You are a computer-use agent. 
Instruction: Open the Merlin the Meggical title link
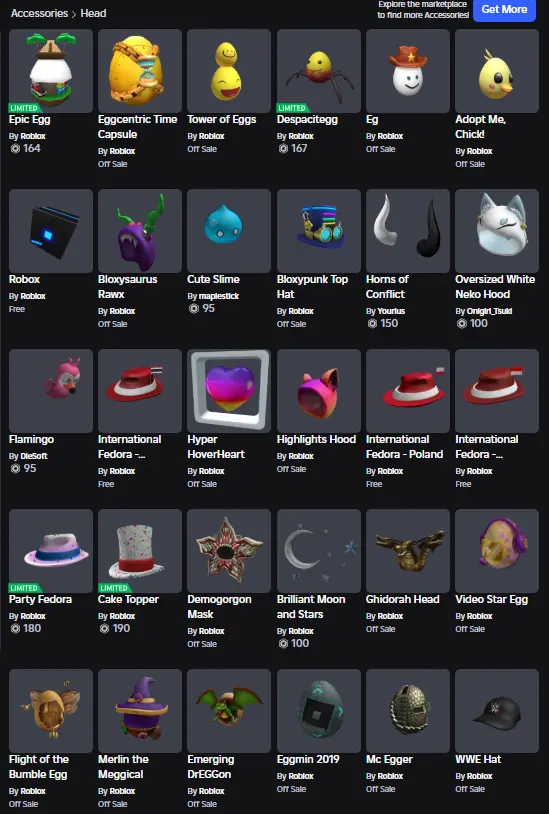(123, 767)
